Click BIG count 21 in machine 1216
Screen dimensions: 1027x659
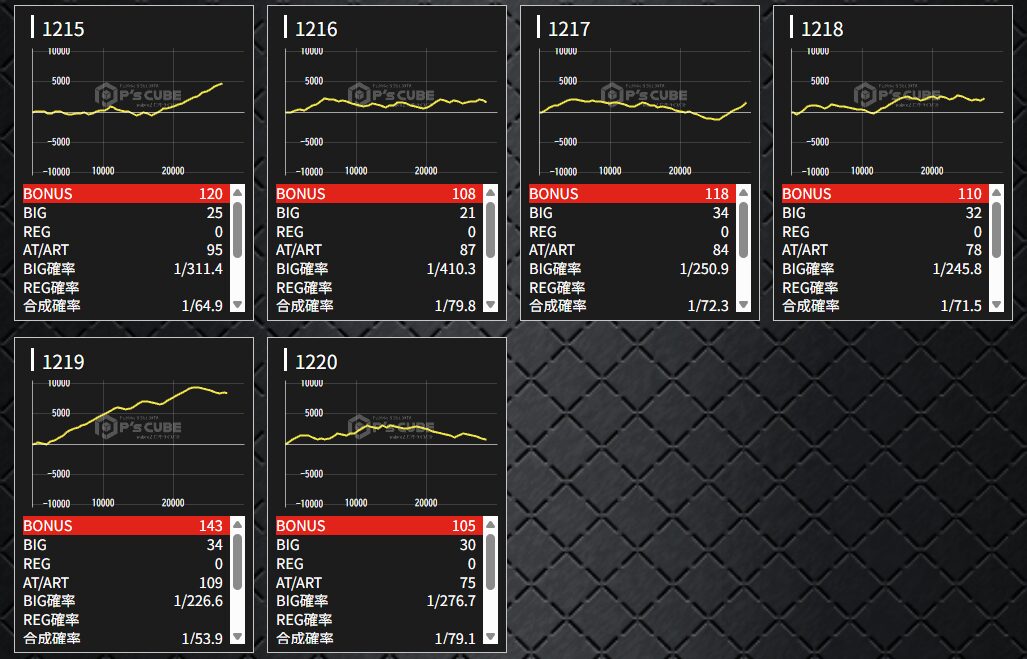coord(468,213)
